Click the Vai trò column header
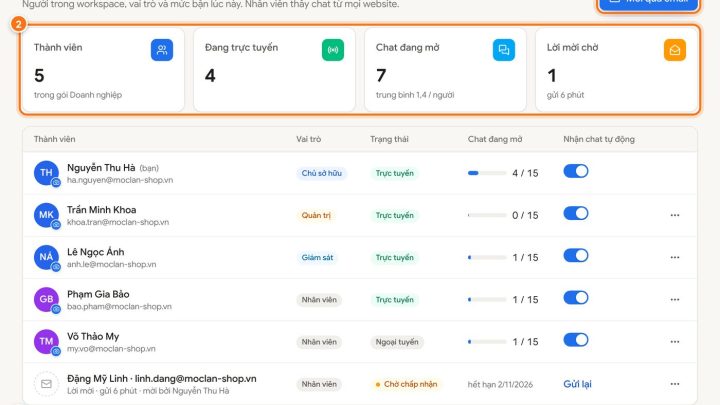This screenshot has width=720, height=405. click(x=309, y=139)
